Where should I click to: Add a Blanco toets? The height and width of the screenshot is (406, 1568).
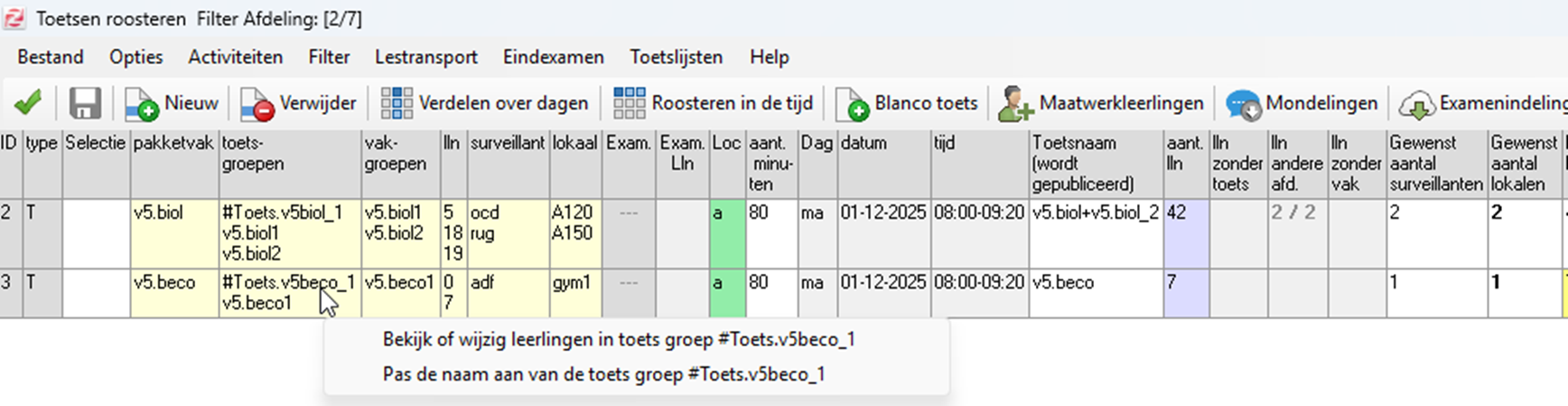click(853, 105)
